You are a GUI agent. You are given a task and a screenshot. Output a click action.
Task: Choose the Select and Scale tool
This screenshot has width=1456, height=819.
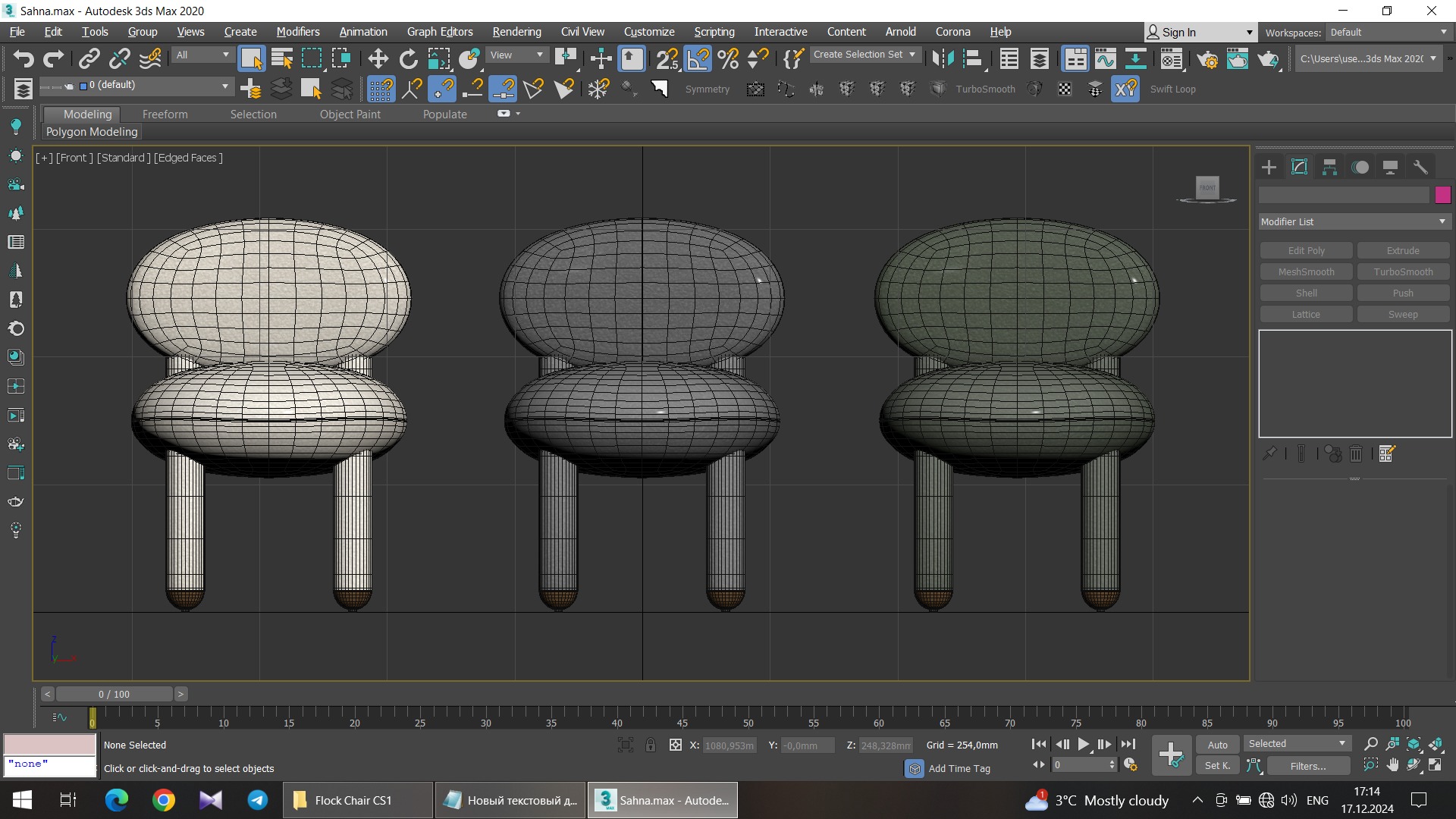click(x=438, y=58)
